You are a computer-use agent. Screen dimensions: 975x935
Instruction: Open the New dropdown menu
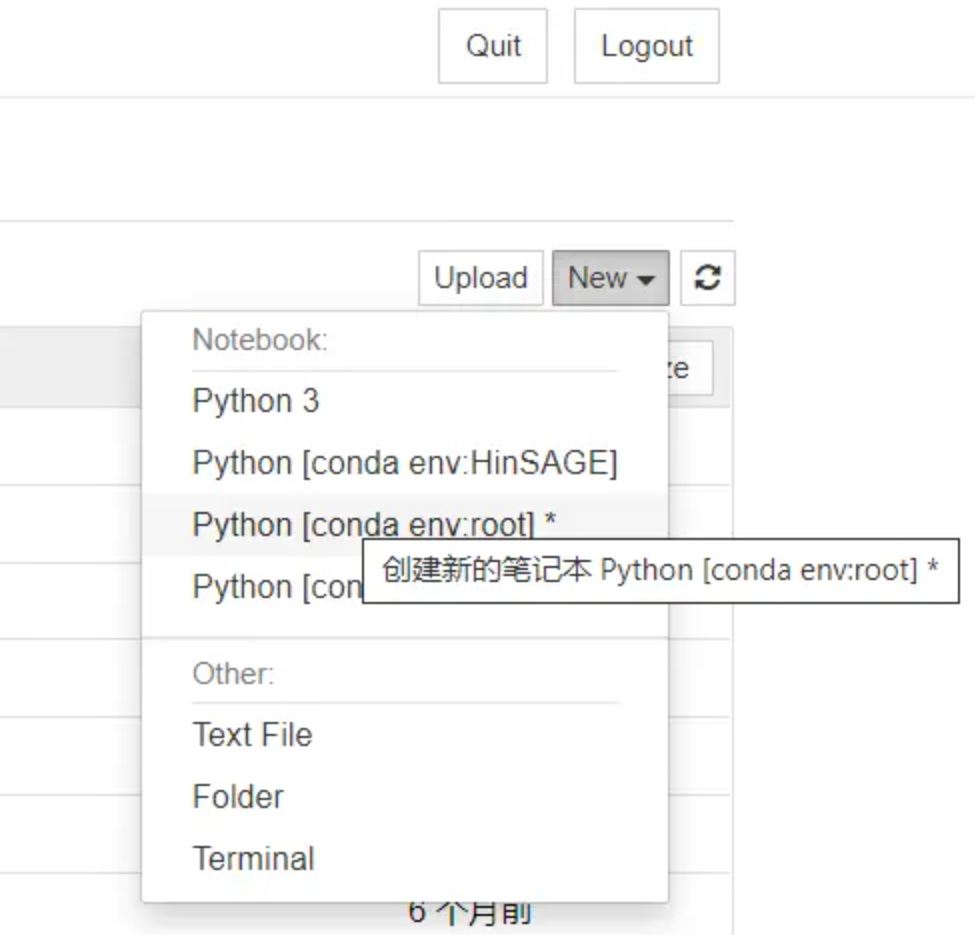pyautogui.click(x=610, y=278)
